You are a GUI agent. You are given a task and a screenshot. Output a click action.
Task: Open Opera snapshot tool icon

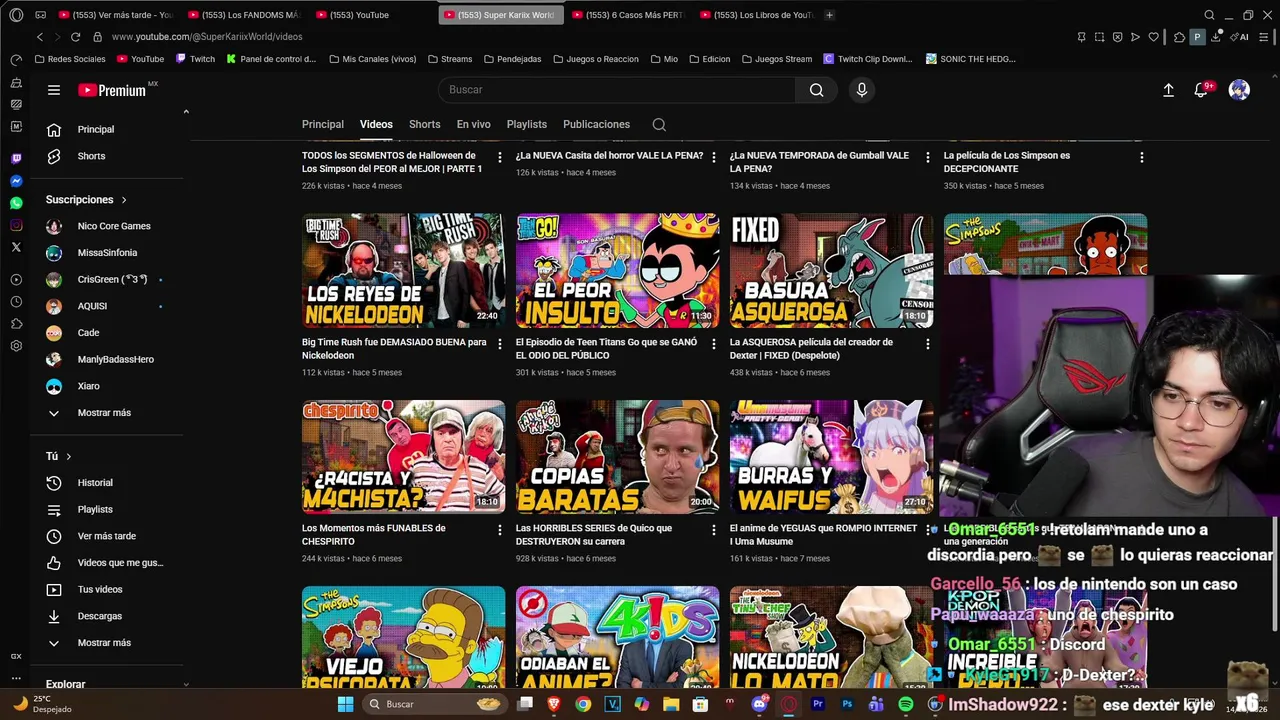click(x=1099, y=37)
